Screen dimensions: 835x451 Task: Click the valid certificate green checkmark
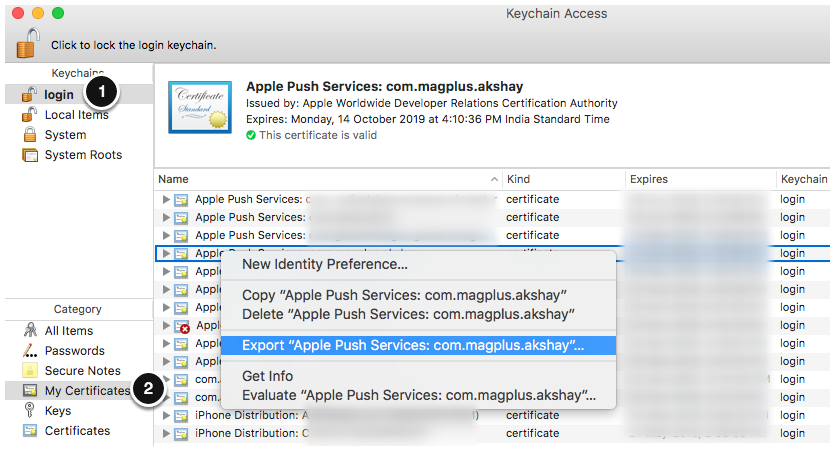(x=251, y=135)
